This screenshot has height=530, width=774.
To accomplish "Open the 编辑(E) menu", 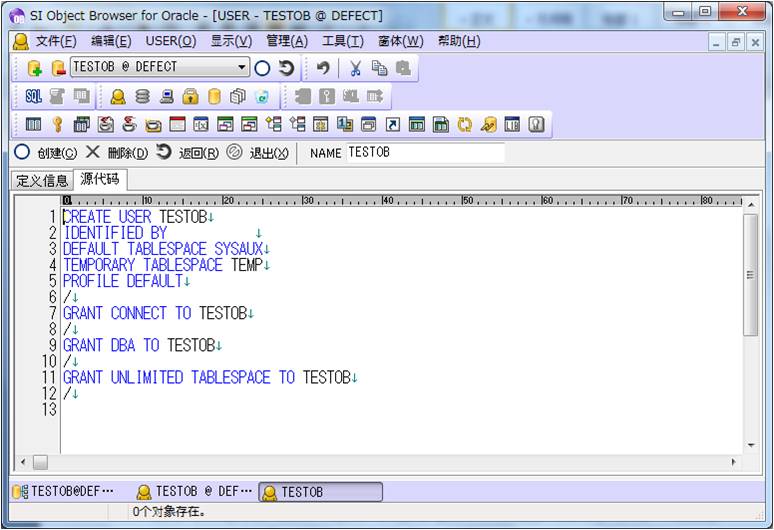I will [111, 41].
